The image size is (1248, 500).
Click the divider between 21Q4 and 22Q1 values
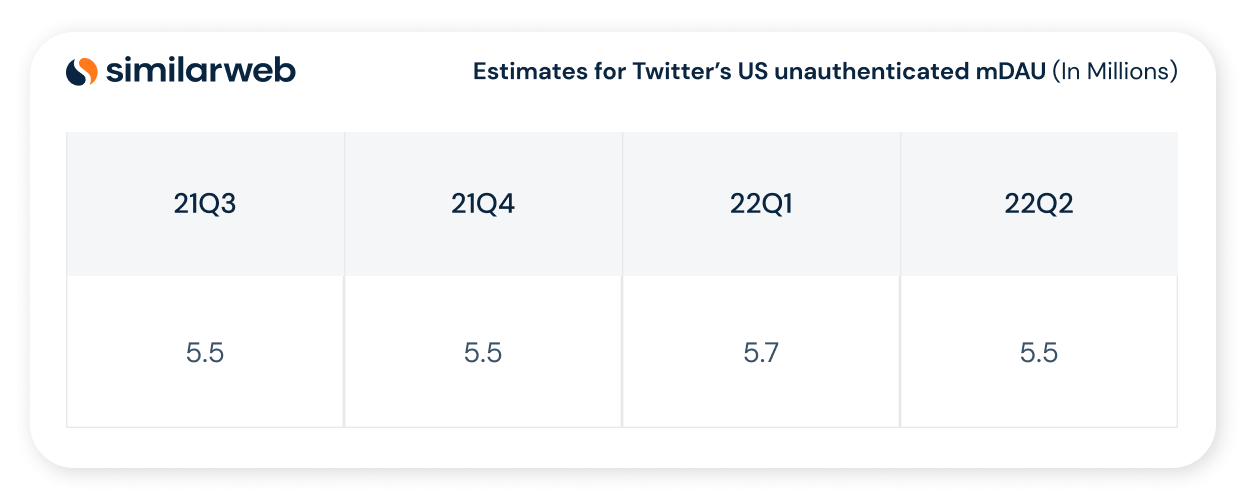coord(622,352)
